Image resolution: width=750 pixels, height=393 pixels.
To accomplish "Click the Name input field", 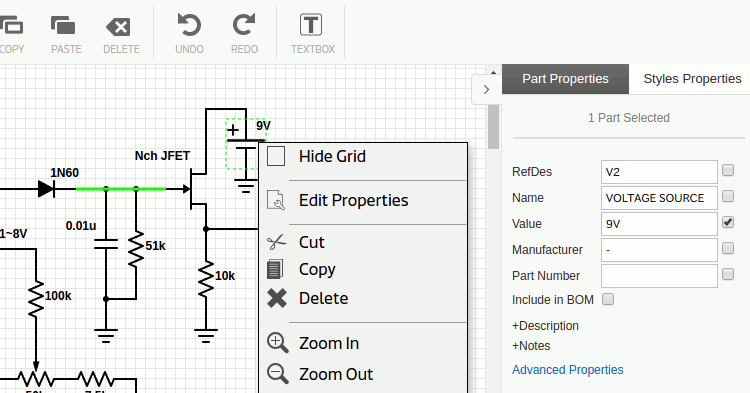I will [659, 198].
